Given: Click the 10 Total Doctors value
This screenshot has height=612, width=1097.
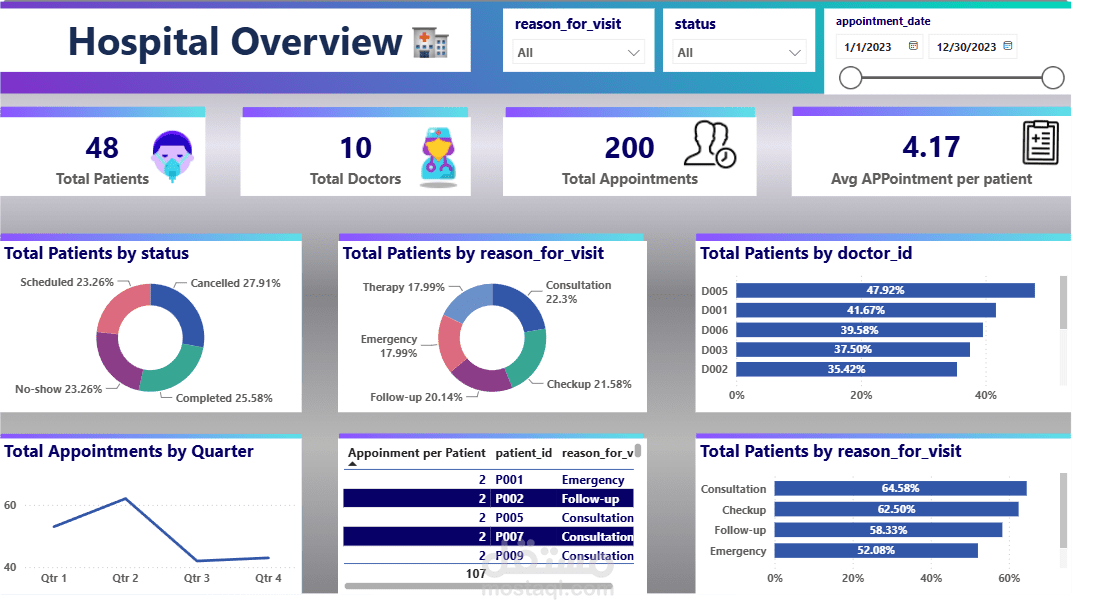Looking at the screenshot, I should coord(355,148).
